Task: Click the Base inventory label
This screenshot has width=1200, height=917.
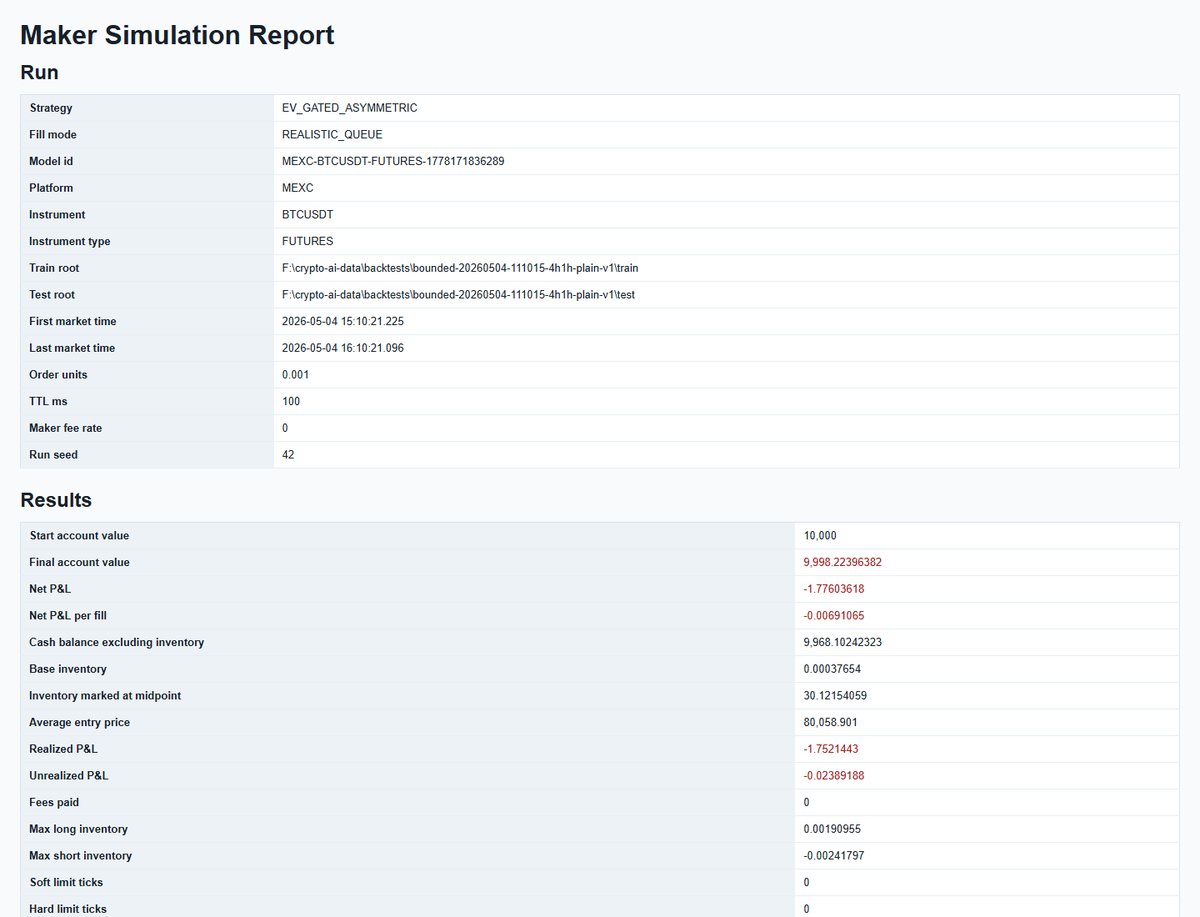Action: click(68, 669)
